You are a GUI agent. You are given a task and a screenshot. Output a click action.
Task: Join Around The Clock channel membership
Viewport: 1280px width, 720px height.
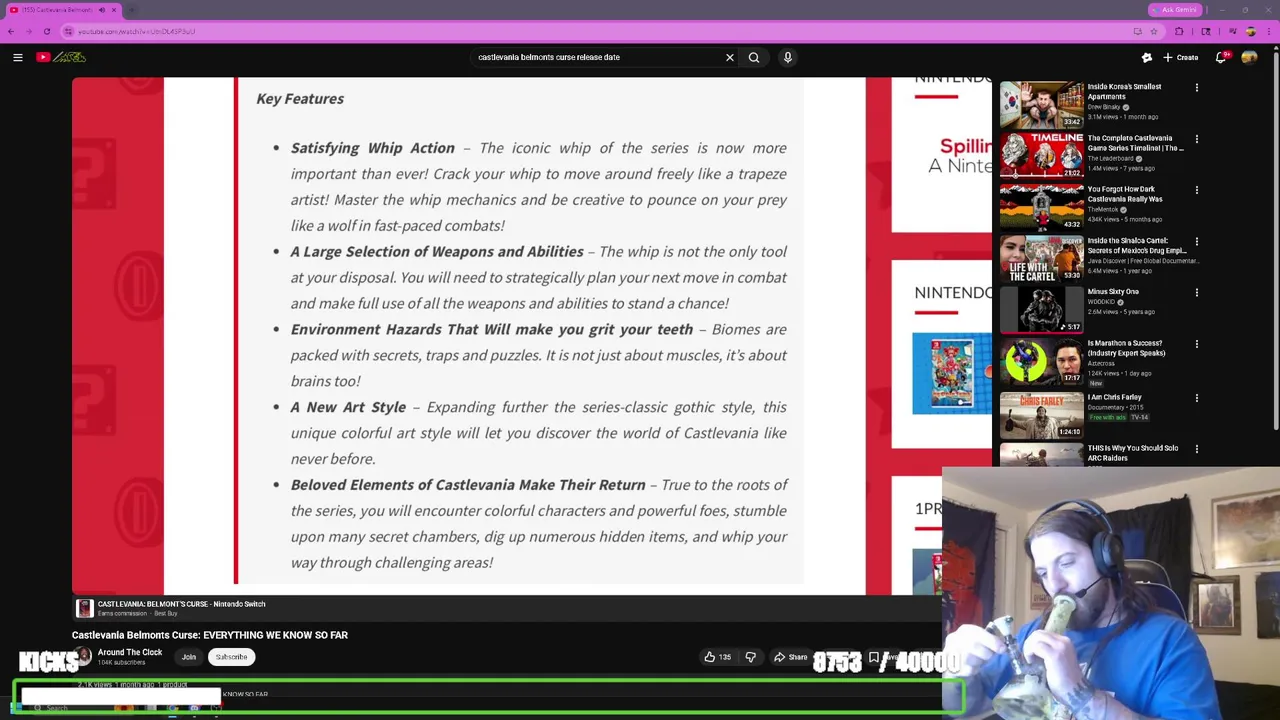(188, 657)
